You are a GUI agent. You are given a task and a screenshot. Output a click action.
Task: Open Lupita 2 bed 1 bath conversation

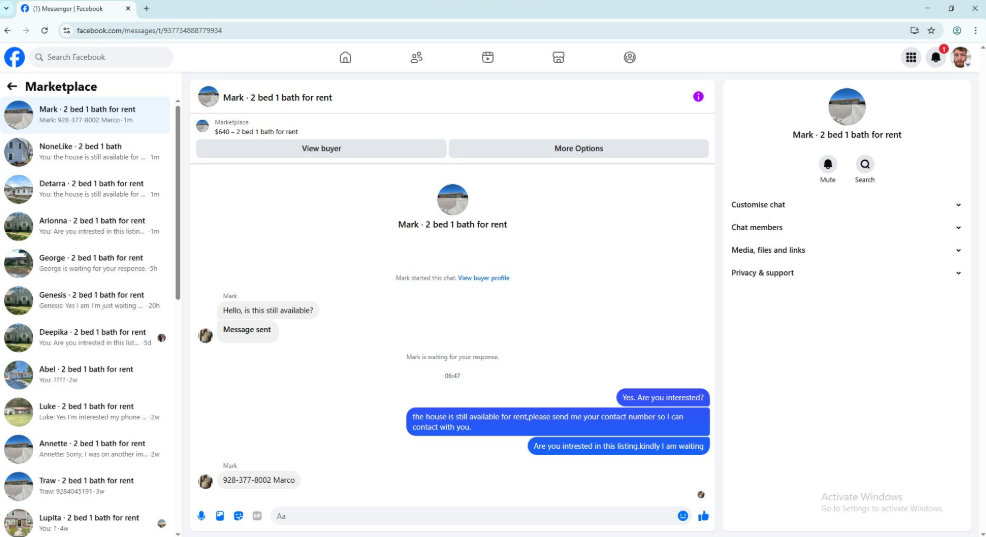pyautogui.click(x=85, y=522)
